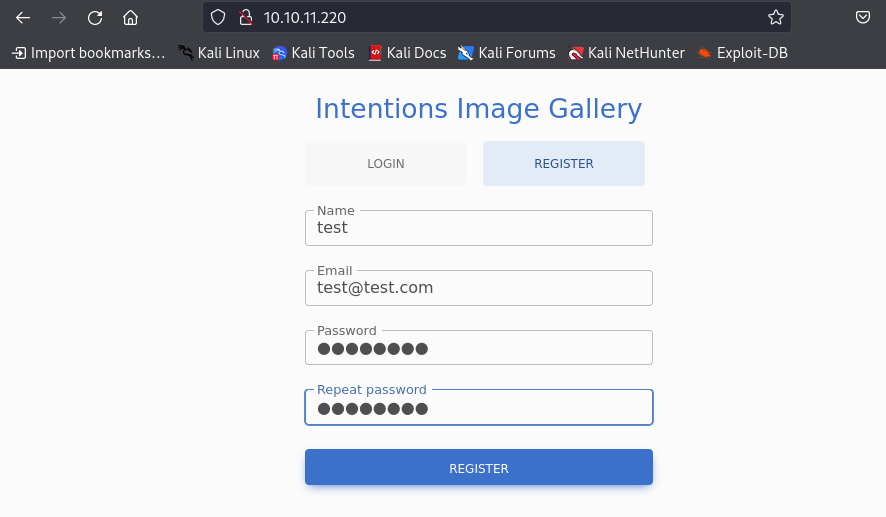Click the insecure connection padlock icon
The image size is (886, 517).
point(243,18)
